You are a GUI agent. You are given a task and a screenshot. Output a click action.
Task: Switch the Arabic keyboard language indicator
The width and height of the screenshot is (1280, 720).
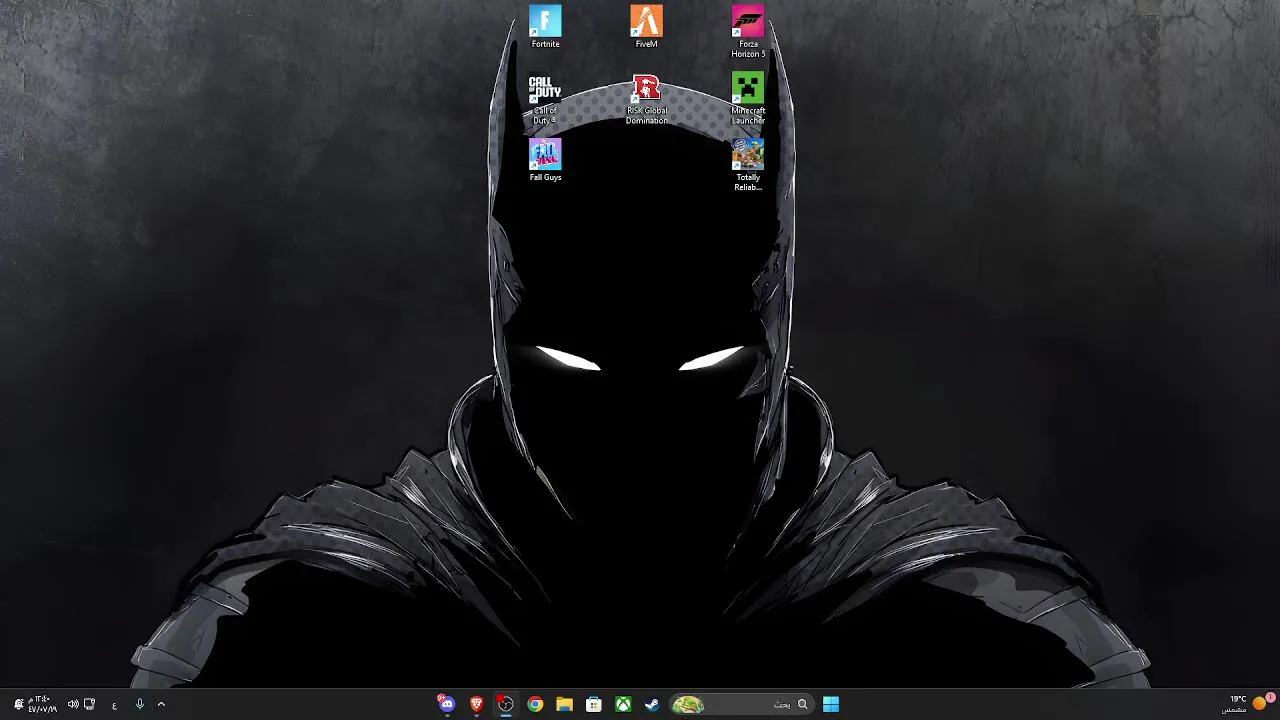pos(114,705)
